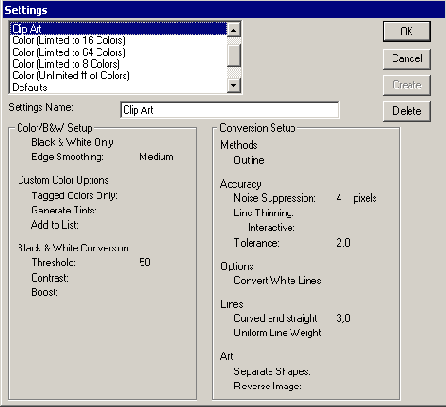The width and height of the screenshot is (446, 407).
Task: Select Clip Art in the settings list
Action: pyautogui.click(x=119, y=29)
